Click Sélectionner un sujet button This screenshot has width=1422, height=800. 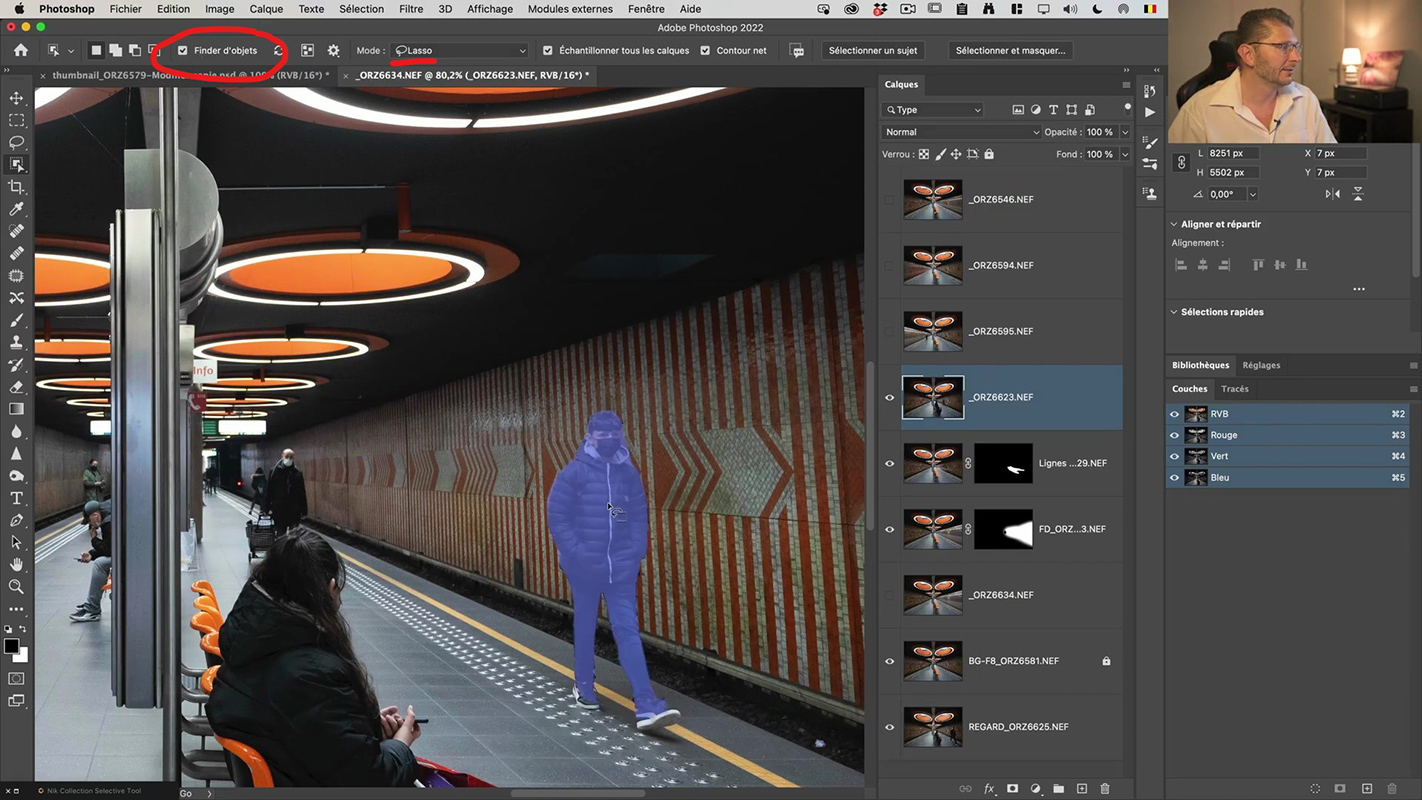(x=873, y=50)
